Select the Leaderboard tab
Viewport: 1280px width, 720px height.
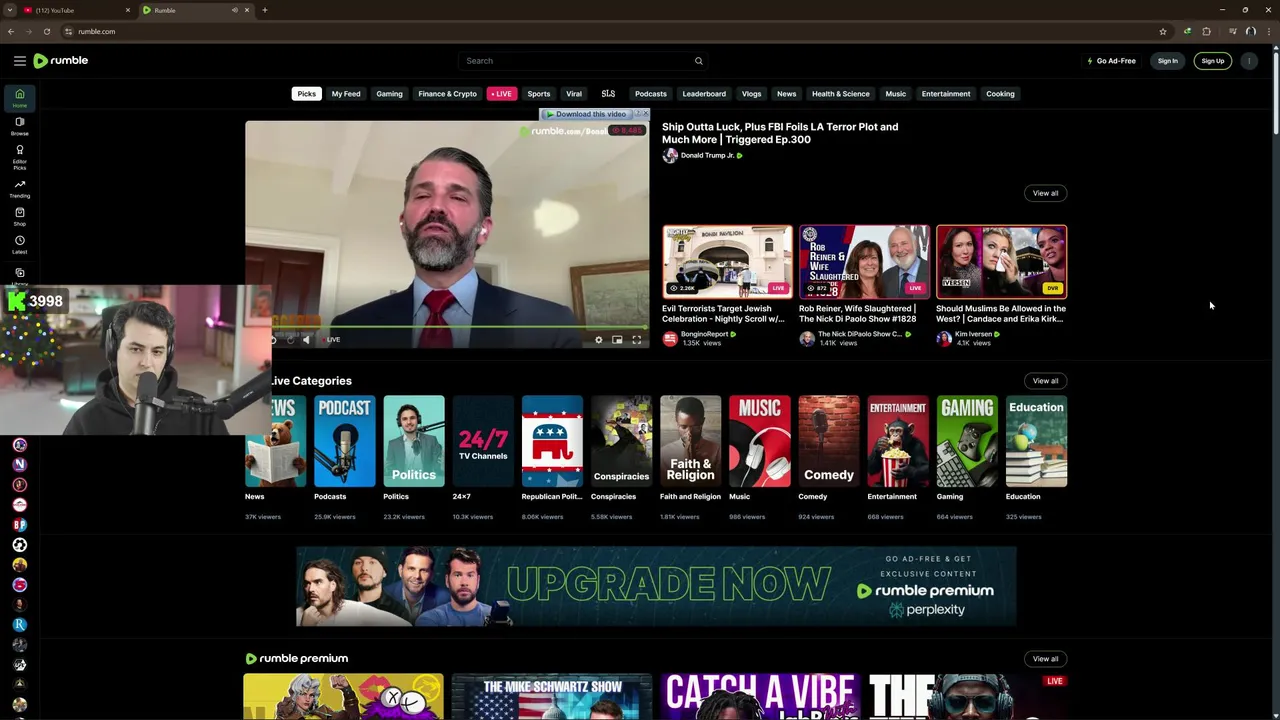tap(704, 94)
